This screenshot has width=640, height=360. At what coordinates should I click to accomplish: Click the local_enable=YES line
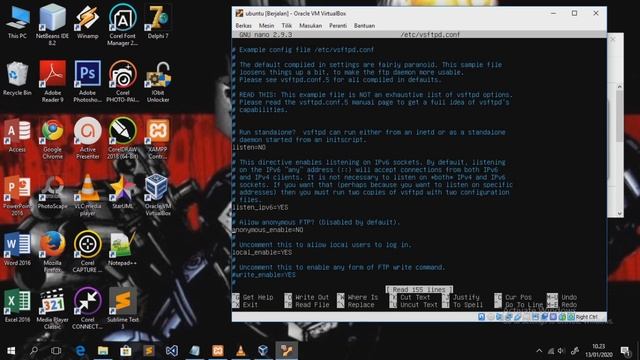262,253
